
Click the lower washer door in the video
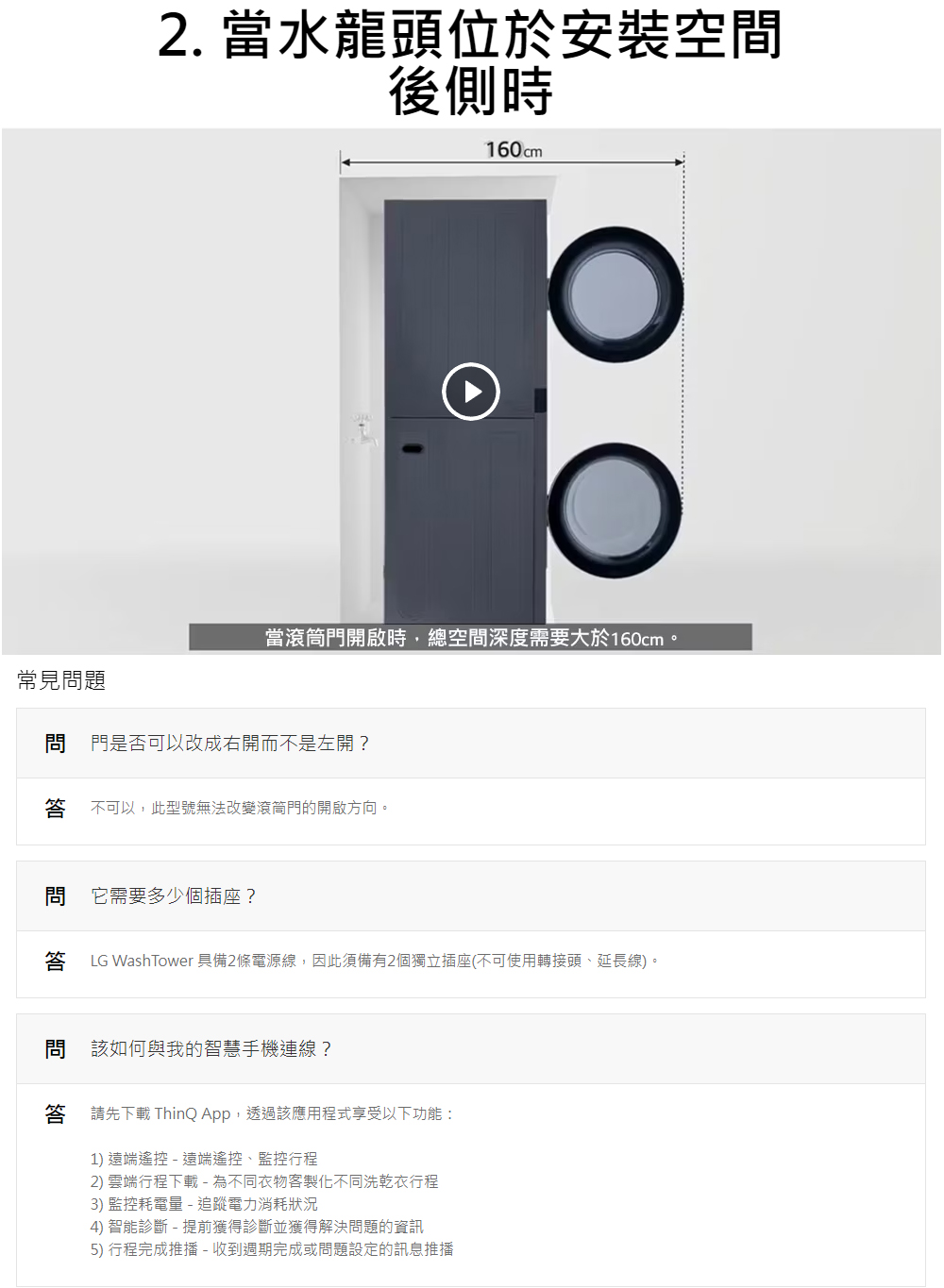[x=615, y=510]
